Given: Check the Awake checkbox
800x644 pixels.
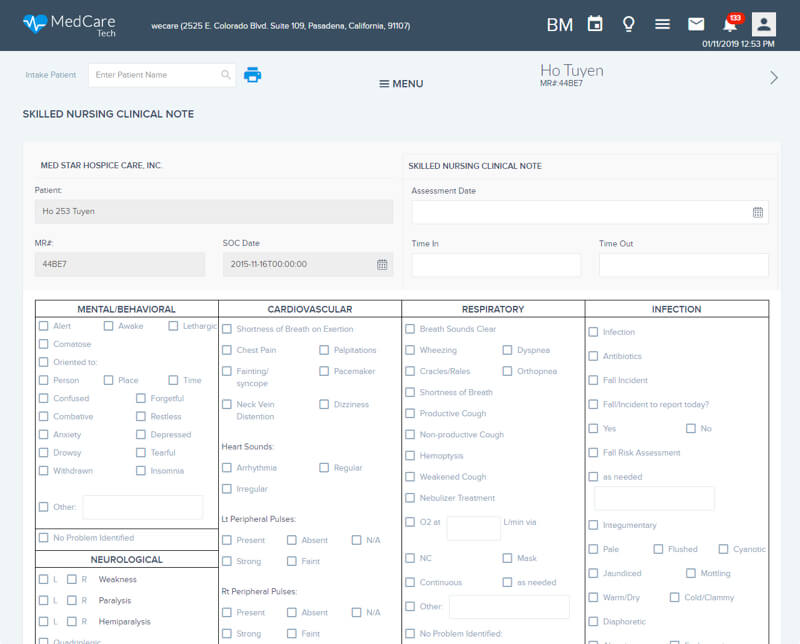Looking at the screenshot, I should point(109,326).
